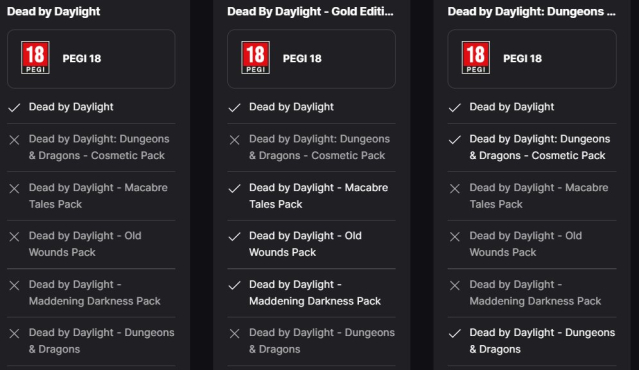
Task: Click PEGI 18 rating icon in Dungeons edition column
Action: (476, 57)
